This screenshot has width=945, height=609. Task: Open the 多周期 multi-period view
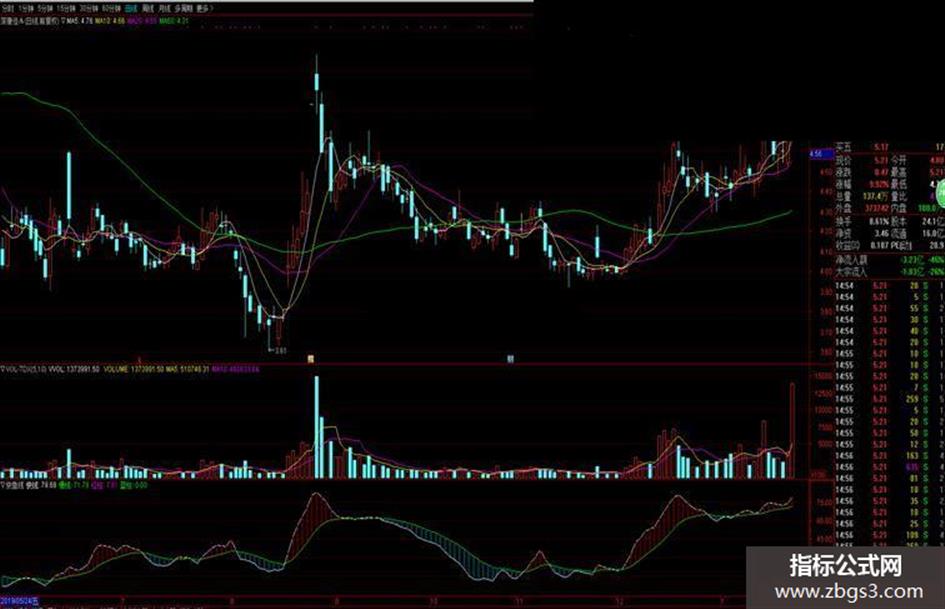[183, 8]
